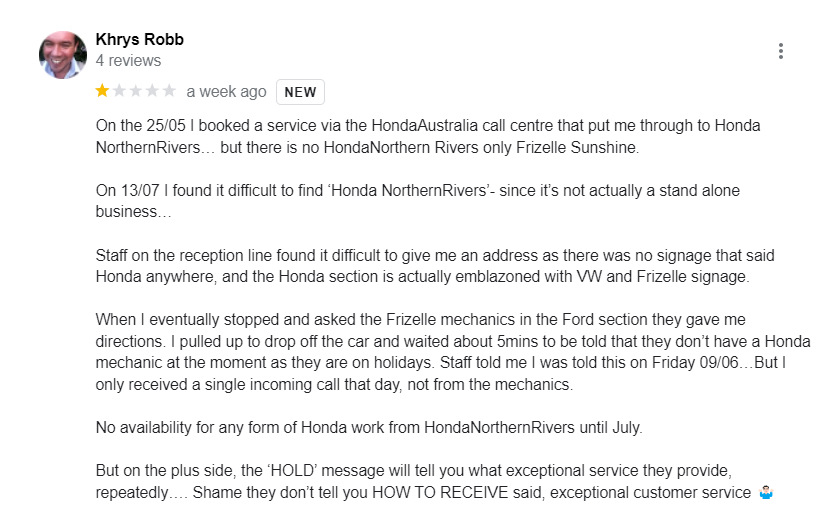Open the three-dot review options menu
The height and width of the screenshot is (521, 834).
[x=780, y=51]
